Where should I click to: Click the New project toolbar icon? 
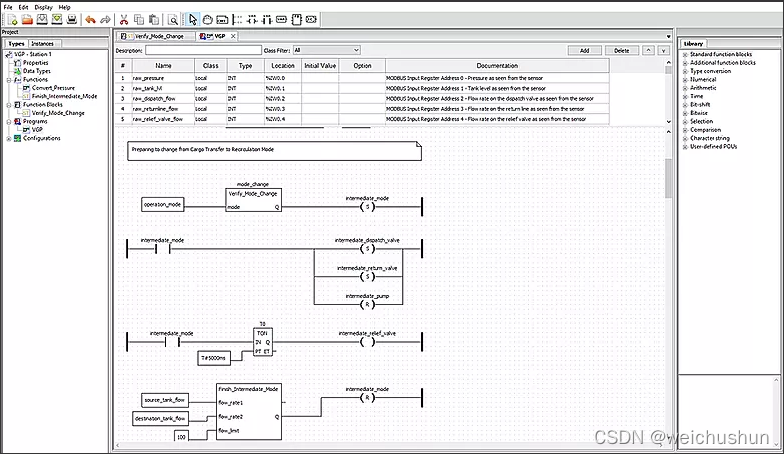click(x=12, y=20)
